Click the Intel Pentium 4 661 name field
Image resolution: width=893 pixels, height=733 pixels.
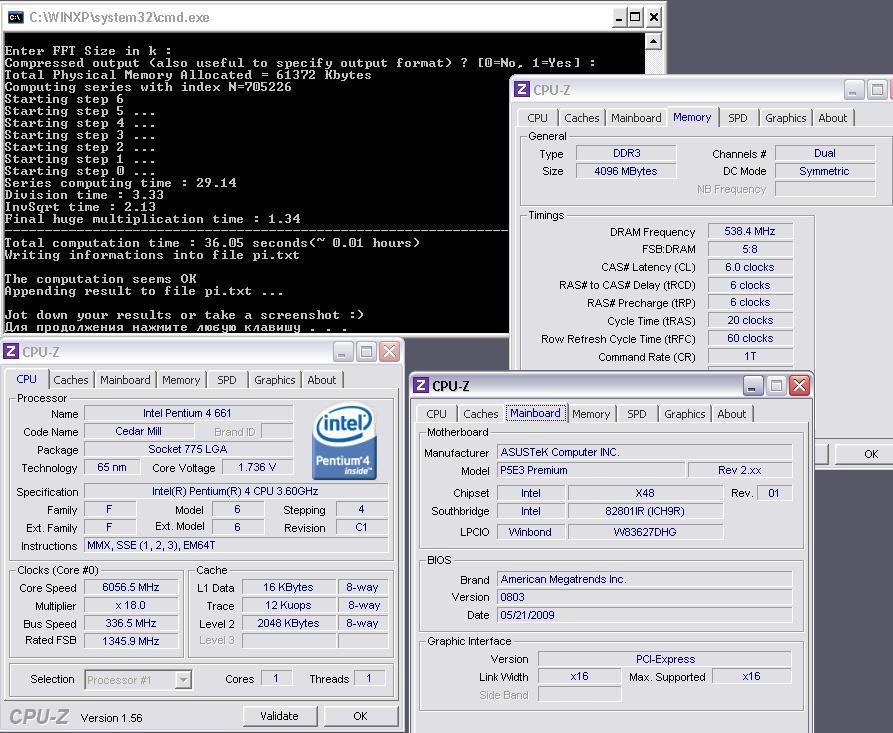(189, 413)
